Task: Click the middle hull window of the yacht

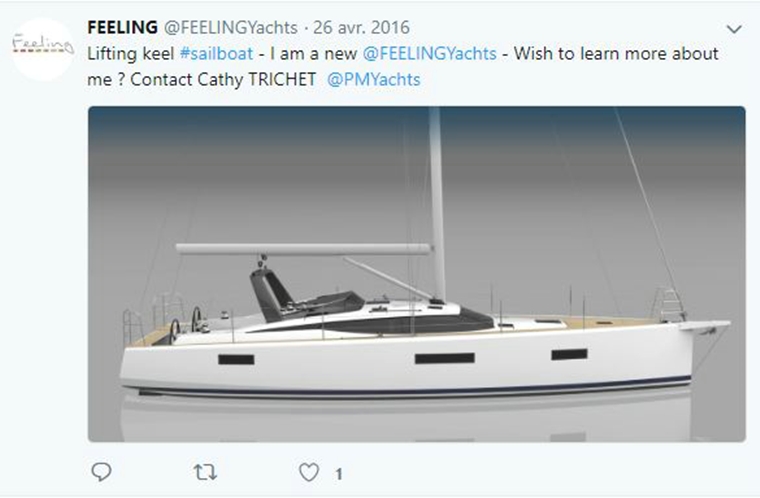Action: (444, 358)
